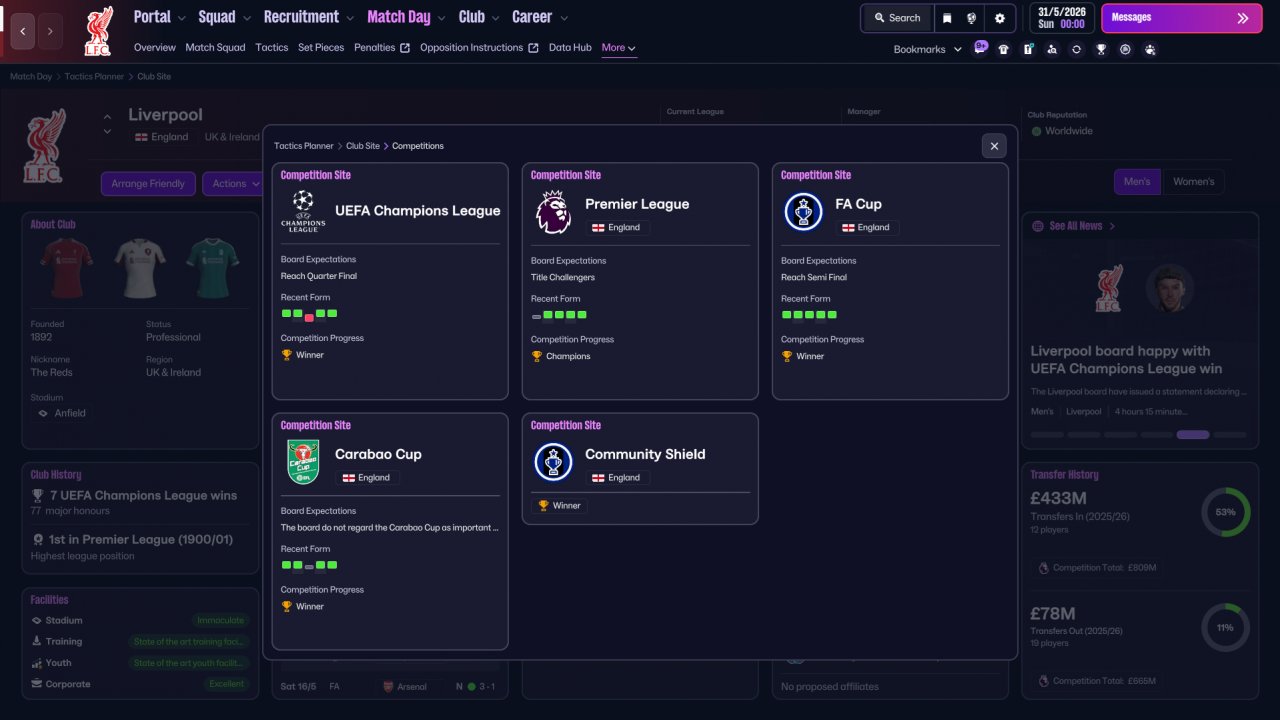
Task: Expand the Bookmarks dropdown
Action: coord(928,49)
